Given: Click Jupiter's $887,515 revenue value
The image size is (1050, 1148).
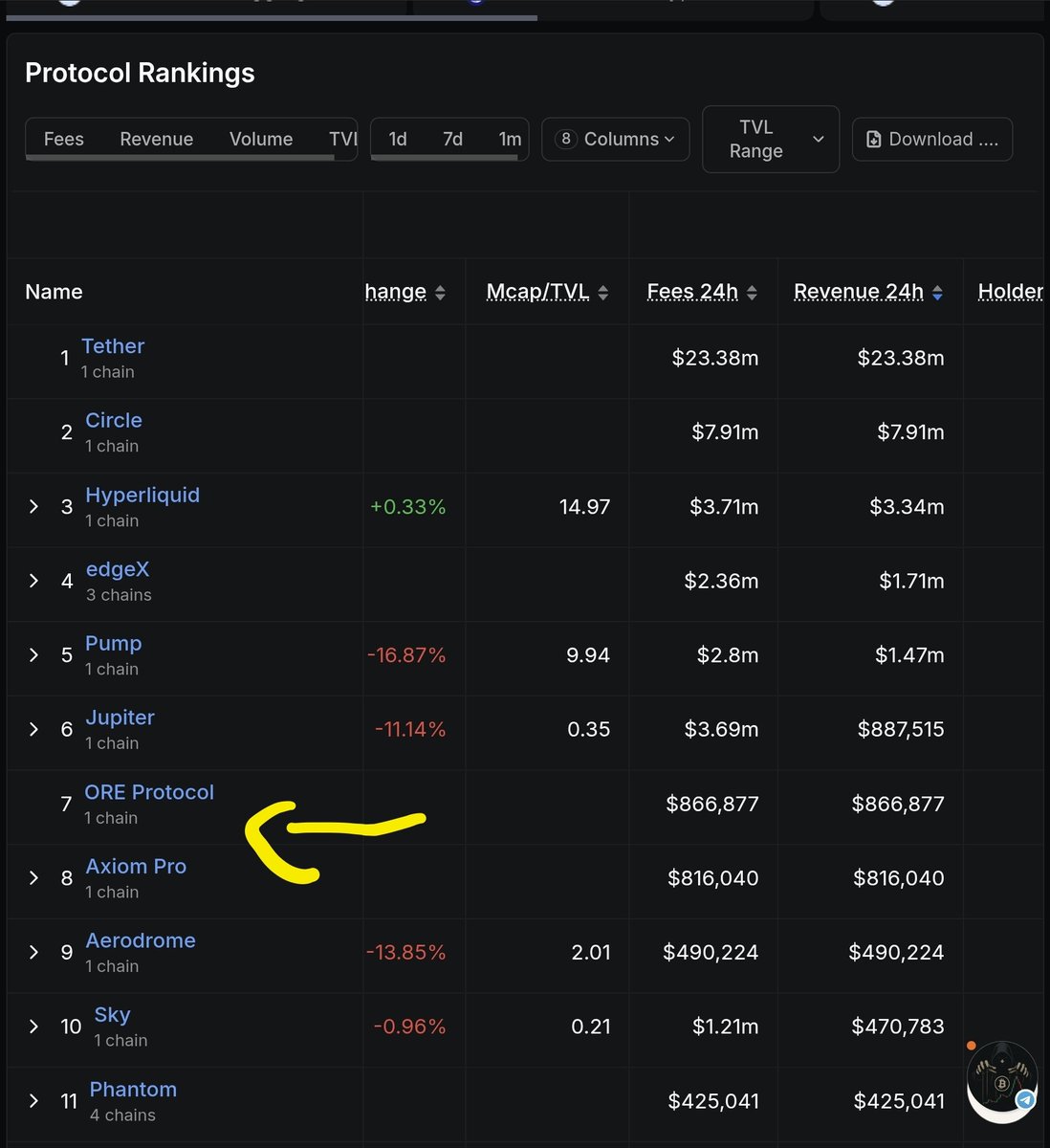Looking at the screenshot, I should pyautogui.click(x=901, y=729).
